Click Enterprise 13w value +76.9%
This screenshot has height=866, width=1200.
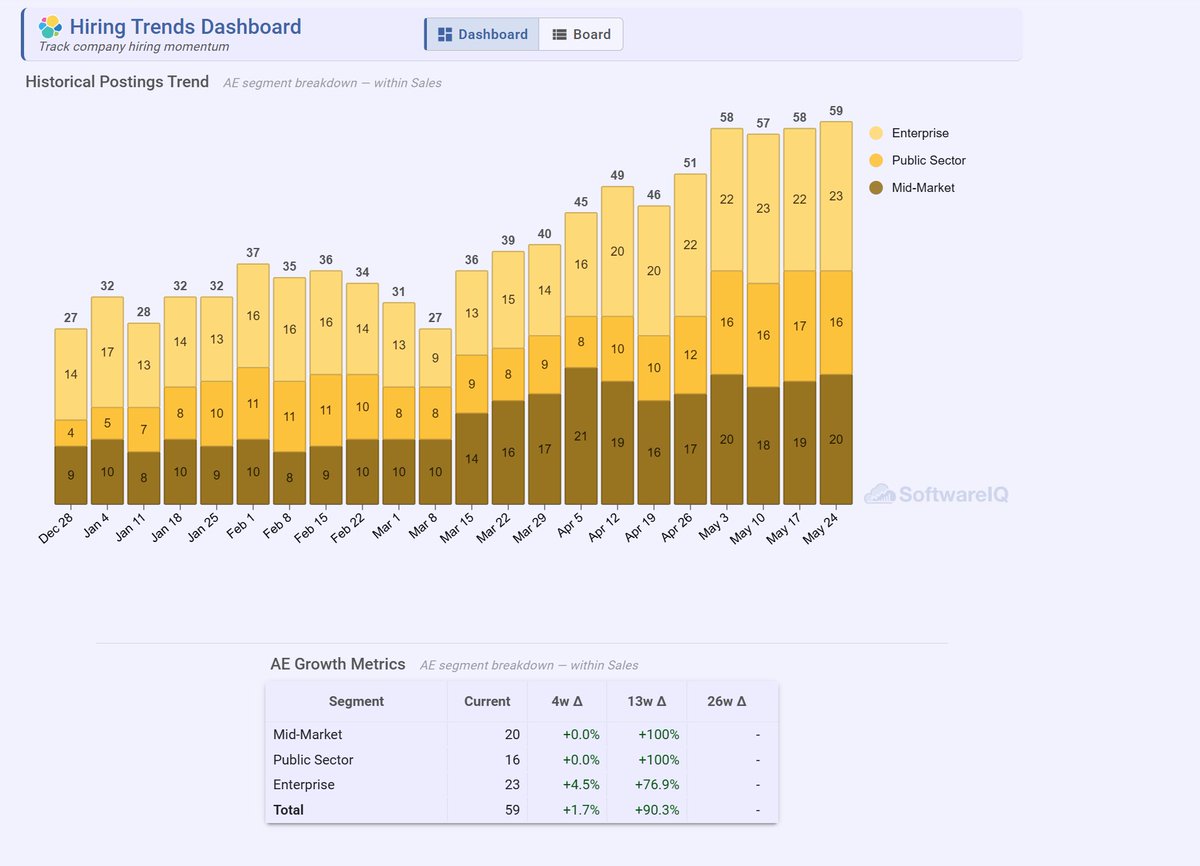(657, 785)
